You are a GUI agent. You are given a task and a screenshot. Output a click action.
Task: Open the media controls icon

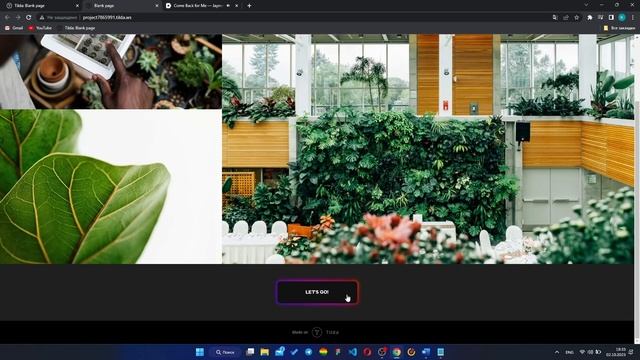pyautogui.click(x=600, y=18)
